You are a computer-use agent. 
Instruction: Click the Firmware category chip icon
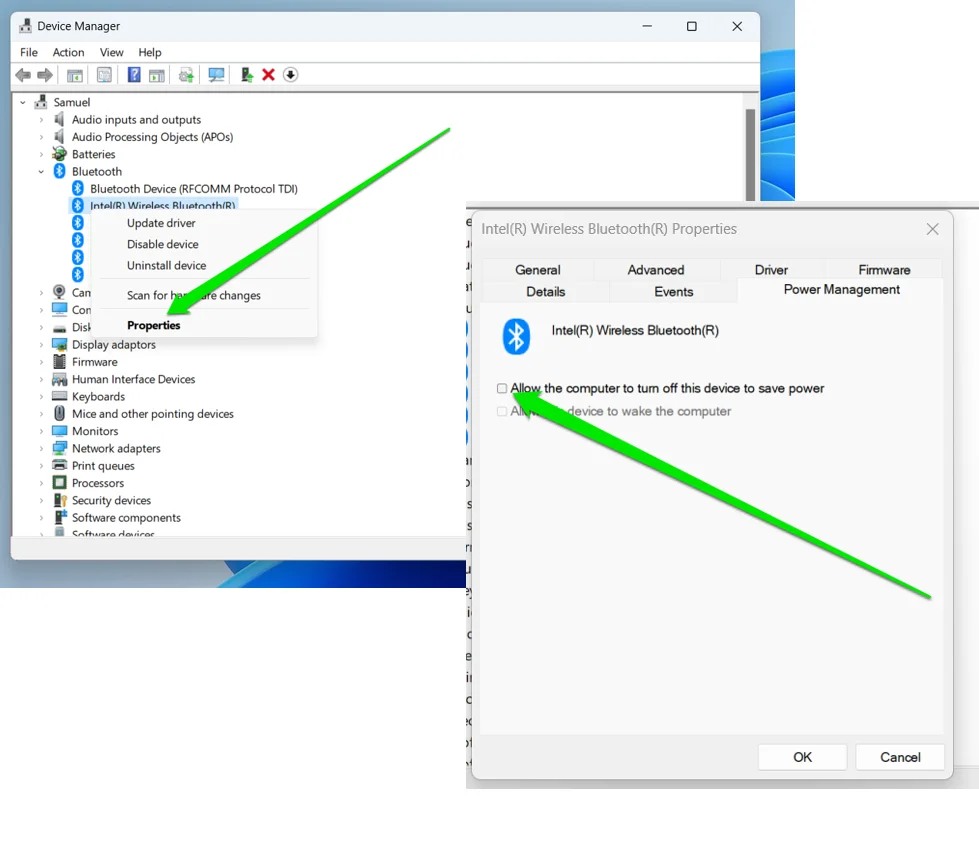tap(59, 362)
